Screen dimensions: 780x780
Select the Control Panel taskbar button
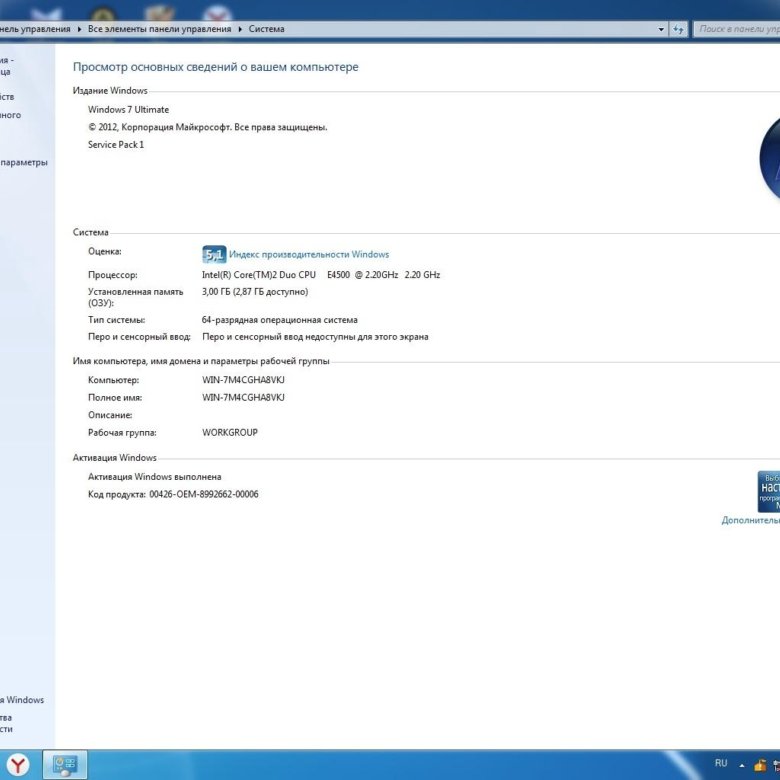65,765
